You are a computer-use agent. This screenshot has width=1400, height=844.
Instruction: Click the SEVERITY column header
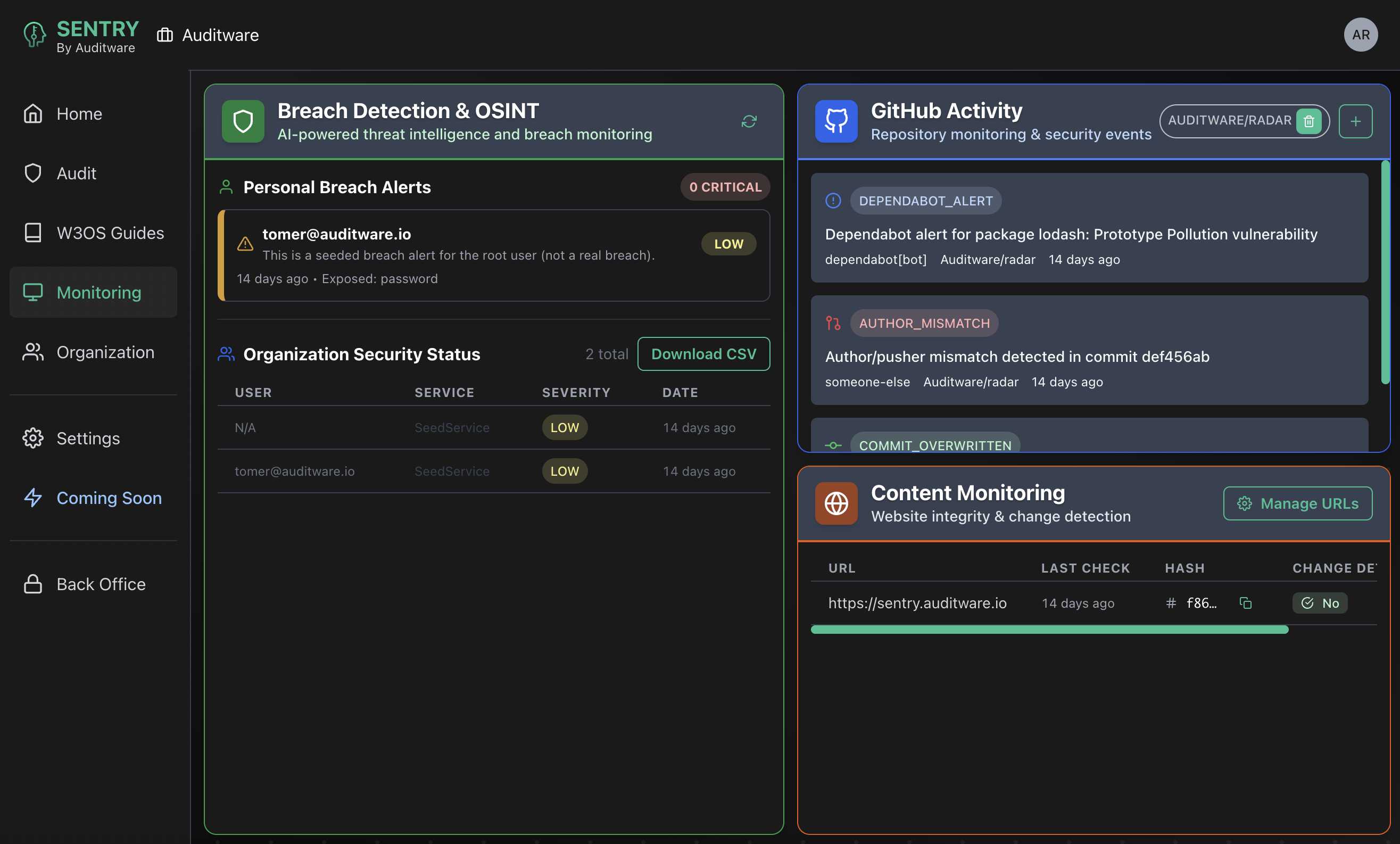(x=576, y=393)
